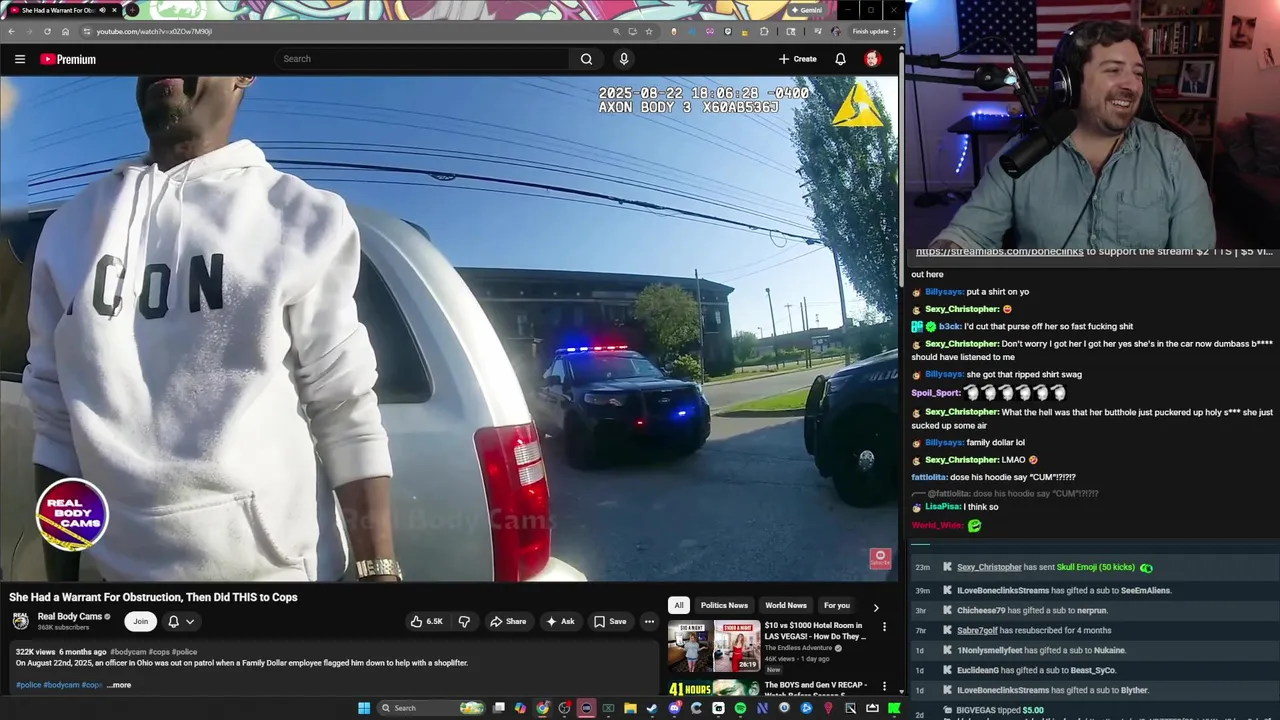Start voice search with the microphone icon
The image size is (1280, 720).
click(x=624, y=59)
